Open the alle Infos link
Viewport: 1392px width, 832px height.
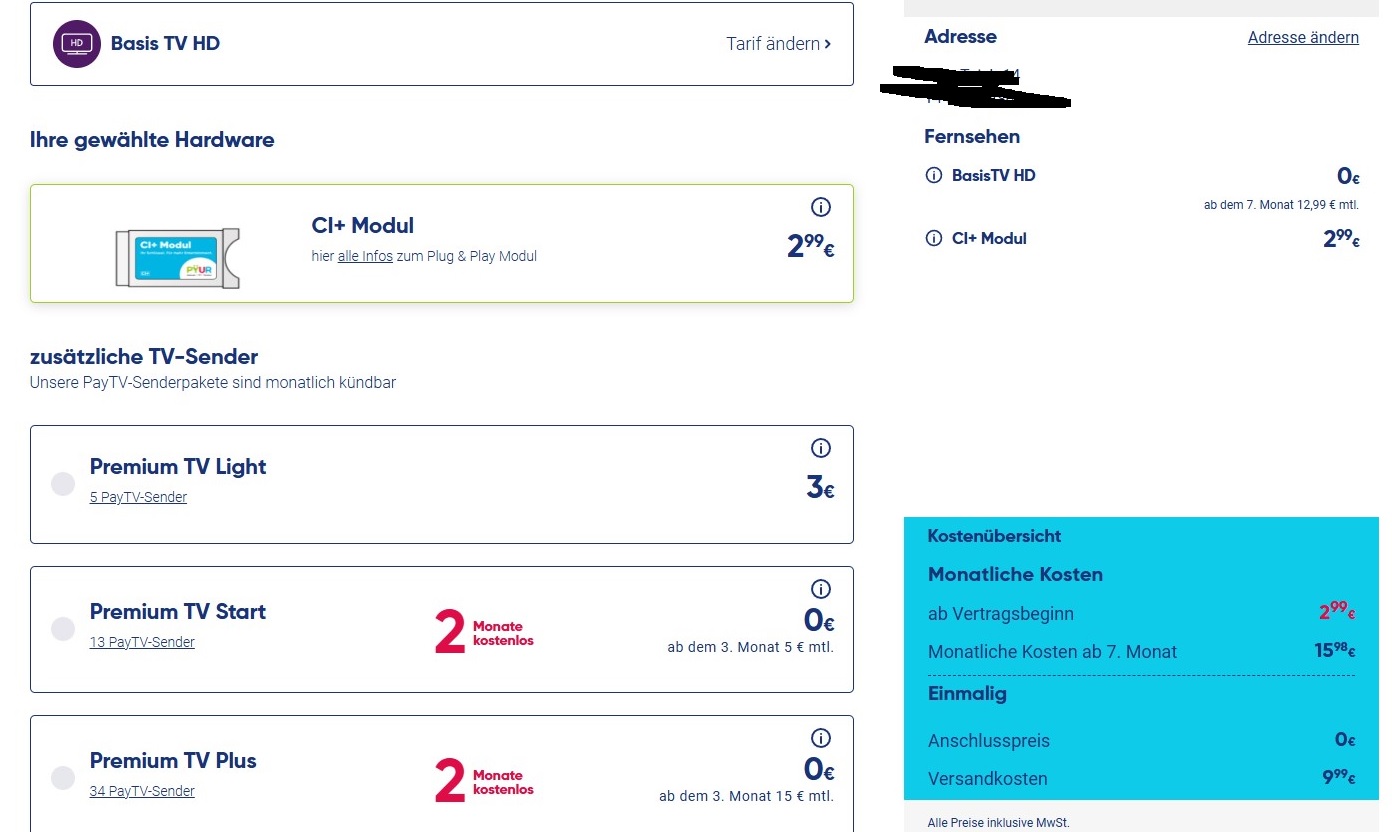365,256
